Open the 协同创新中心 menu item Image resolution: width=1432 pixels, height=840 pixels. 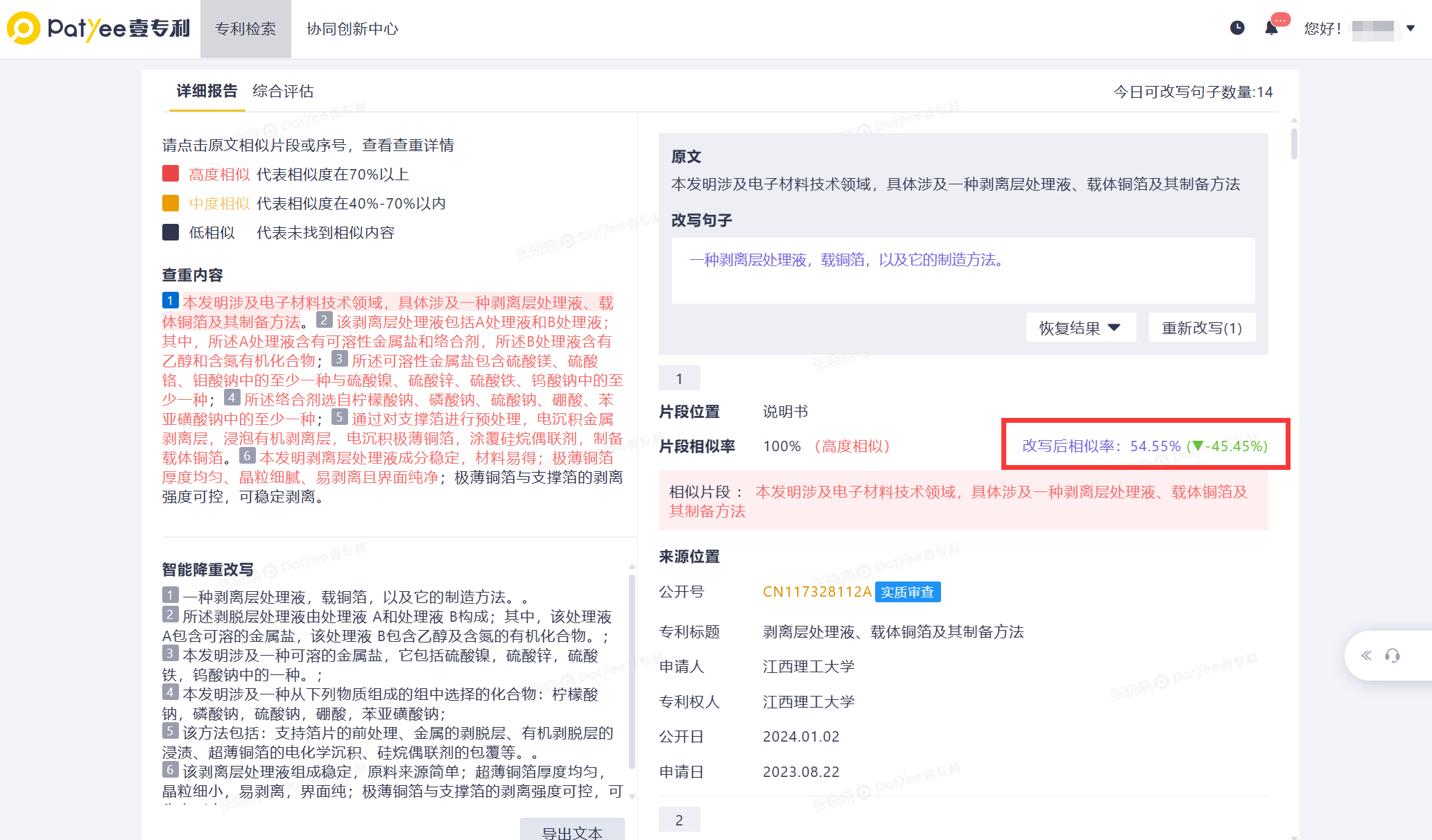[352, 28]
